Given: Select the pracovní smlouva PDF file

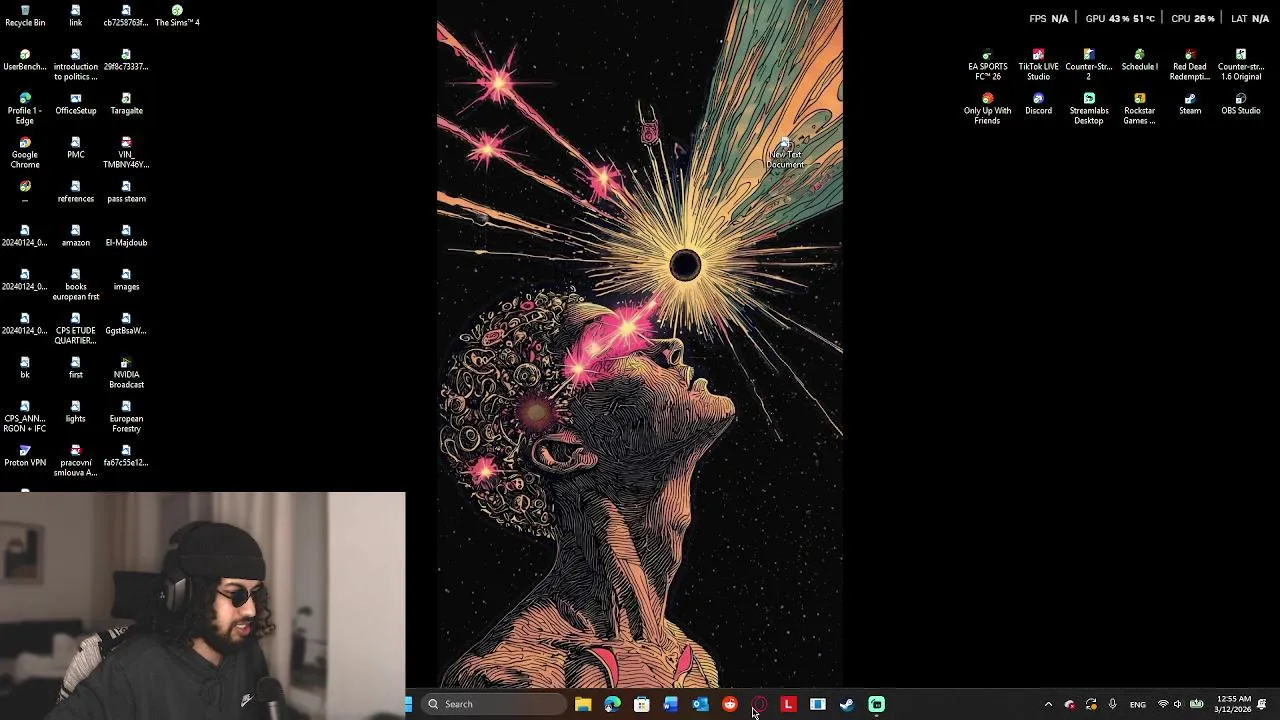Looking at the screenshot, I should pos(76,460).
